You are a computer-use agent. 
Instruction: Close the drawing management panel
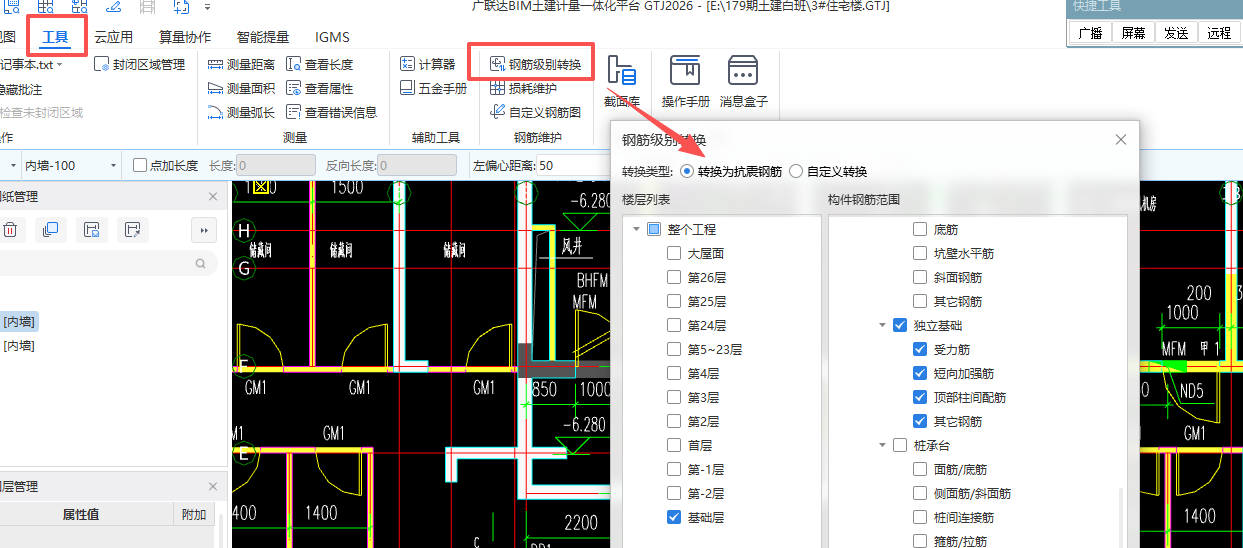pyautogui.click(x=212, y=197)
